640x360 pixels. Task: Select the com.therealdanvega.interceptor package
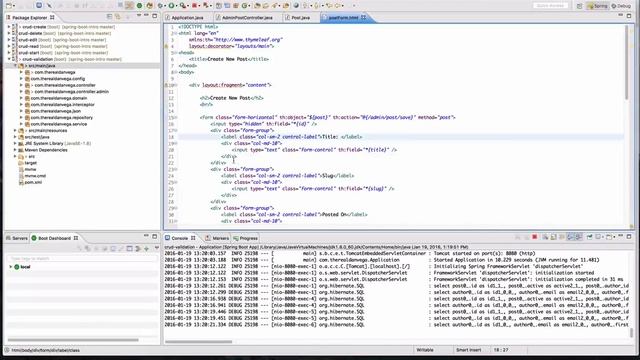tap(62, 104)
